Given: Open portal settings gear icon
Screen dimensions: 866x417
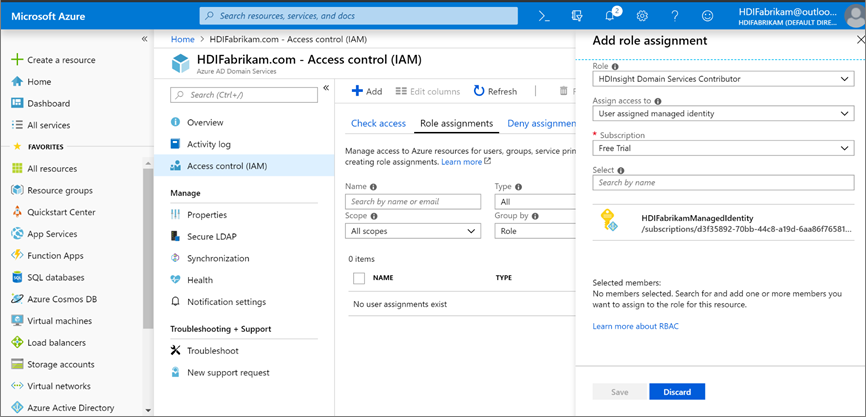Looking at the screenshot, I should click(642, 16).
